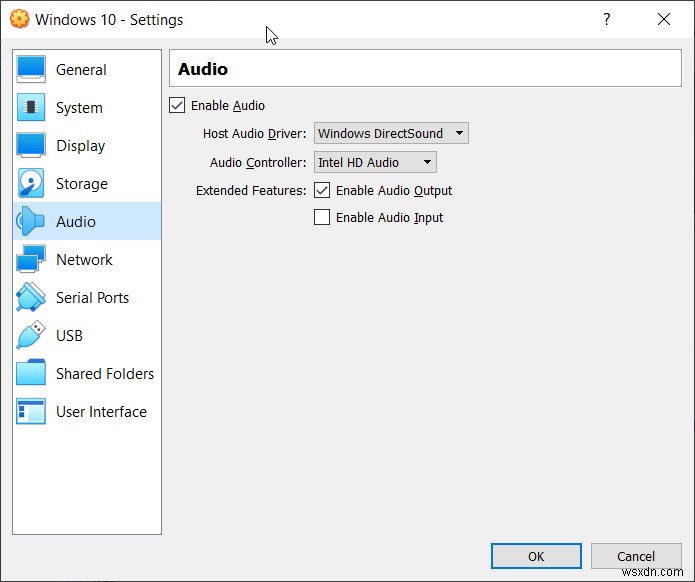Click the System chip icon
The width and height of the screenshot is (695, 582).
(31, 107)
